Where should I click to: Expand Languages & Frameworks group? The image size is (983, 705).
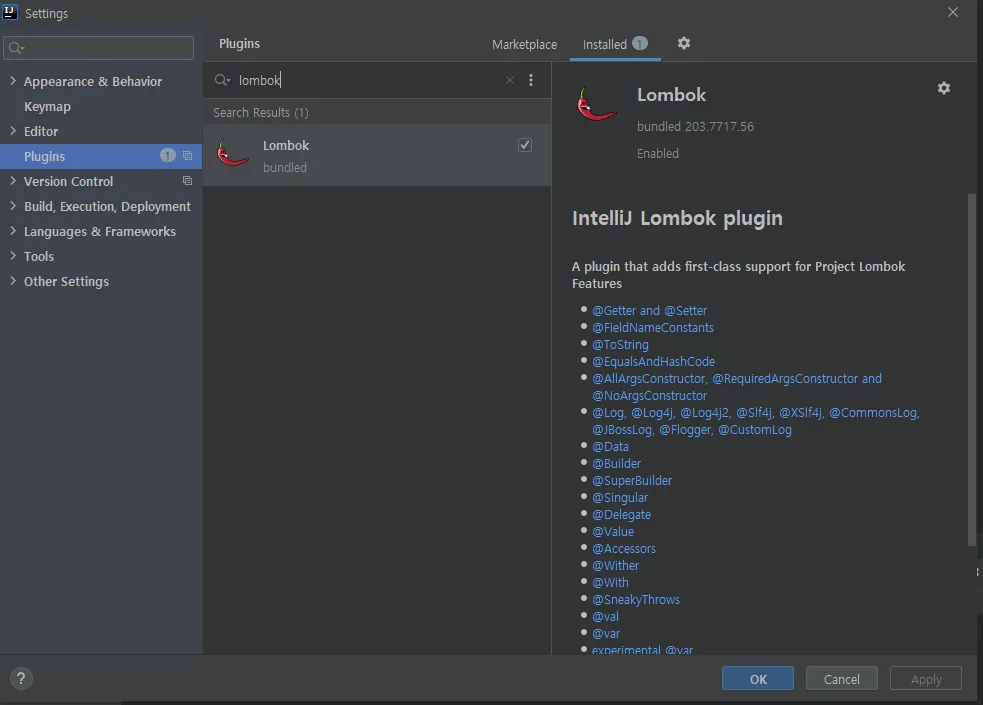click(13, 231)
